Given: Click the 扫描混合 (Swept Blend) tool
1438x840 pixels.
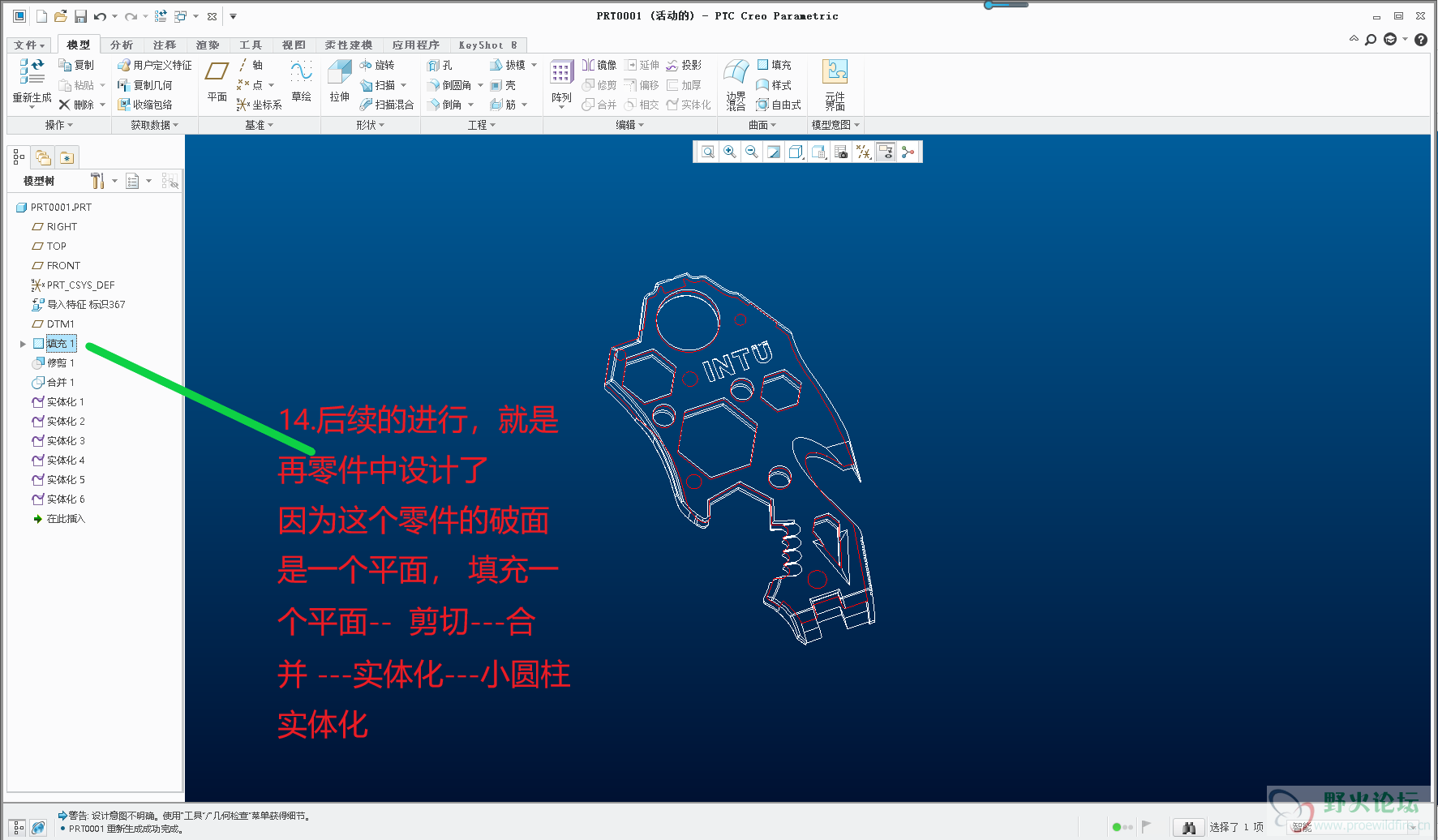Looking at the screenshot, I should point(387,105).
